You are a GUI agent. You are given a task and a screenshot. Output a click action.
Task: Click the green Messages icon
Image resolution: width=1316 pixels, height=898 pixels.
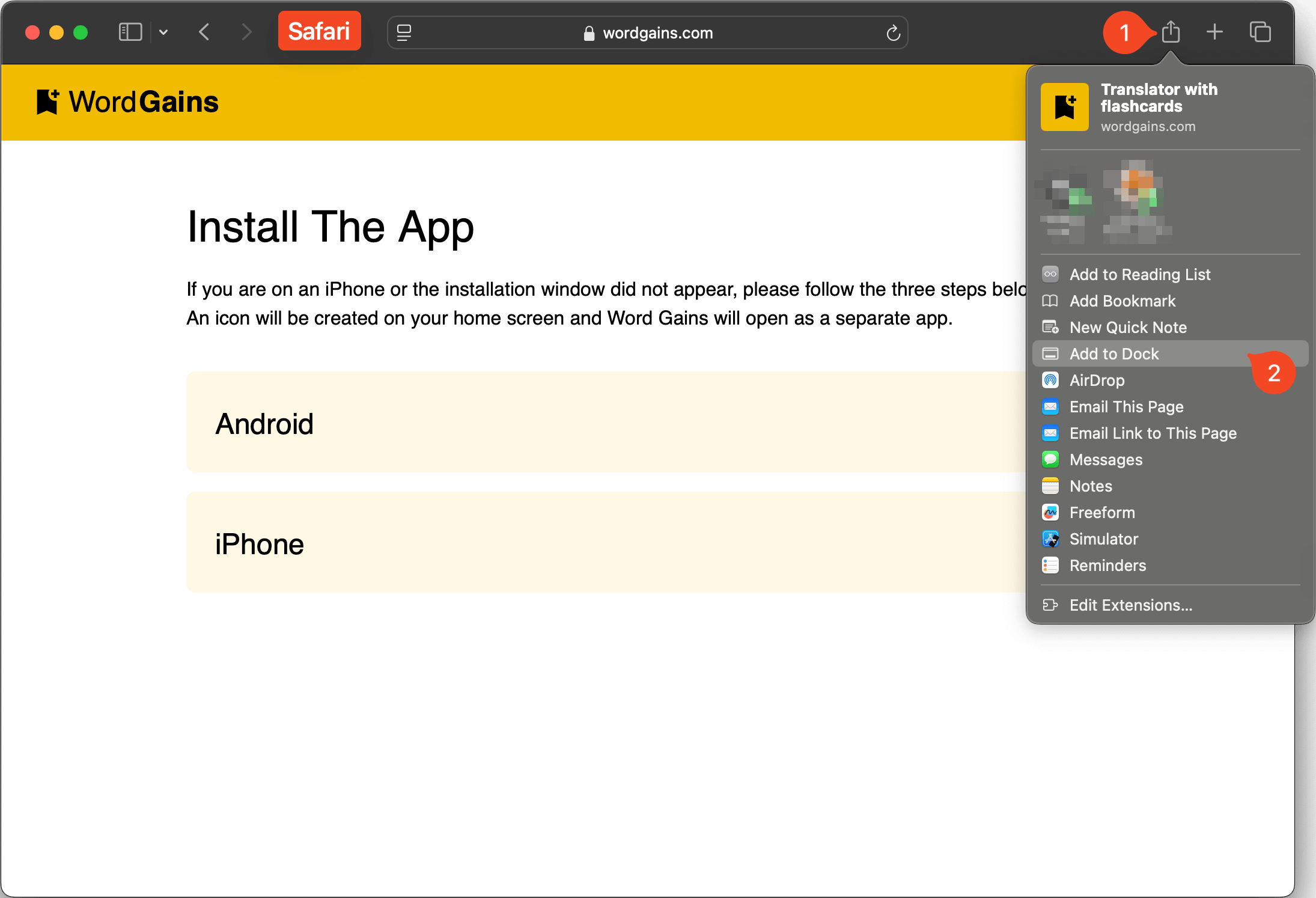[1050, 459]
